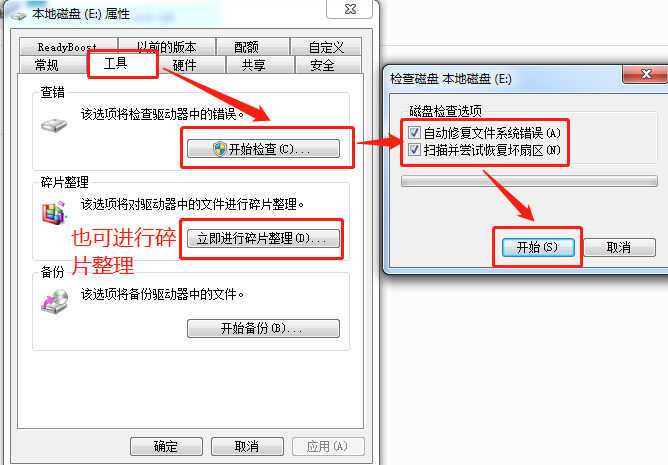Start disk check with 开始(S) button
668x465 pixels.
tap(538, 247)
